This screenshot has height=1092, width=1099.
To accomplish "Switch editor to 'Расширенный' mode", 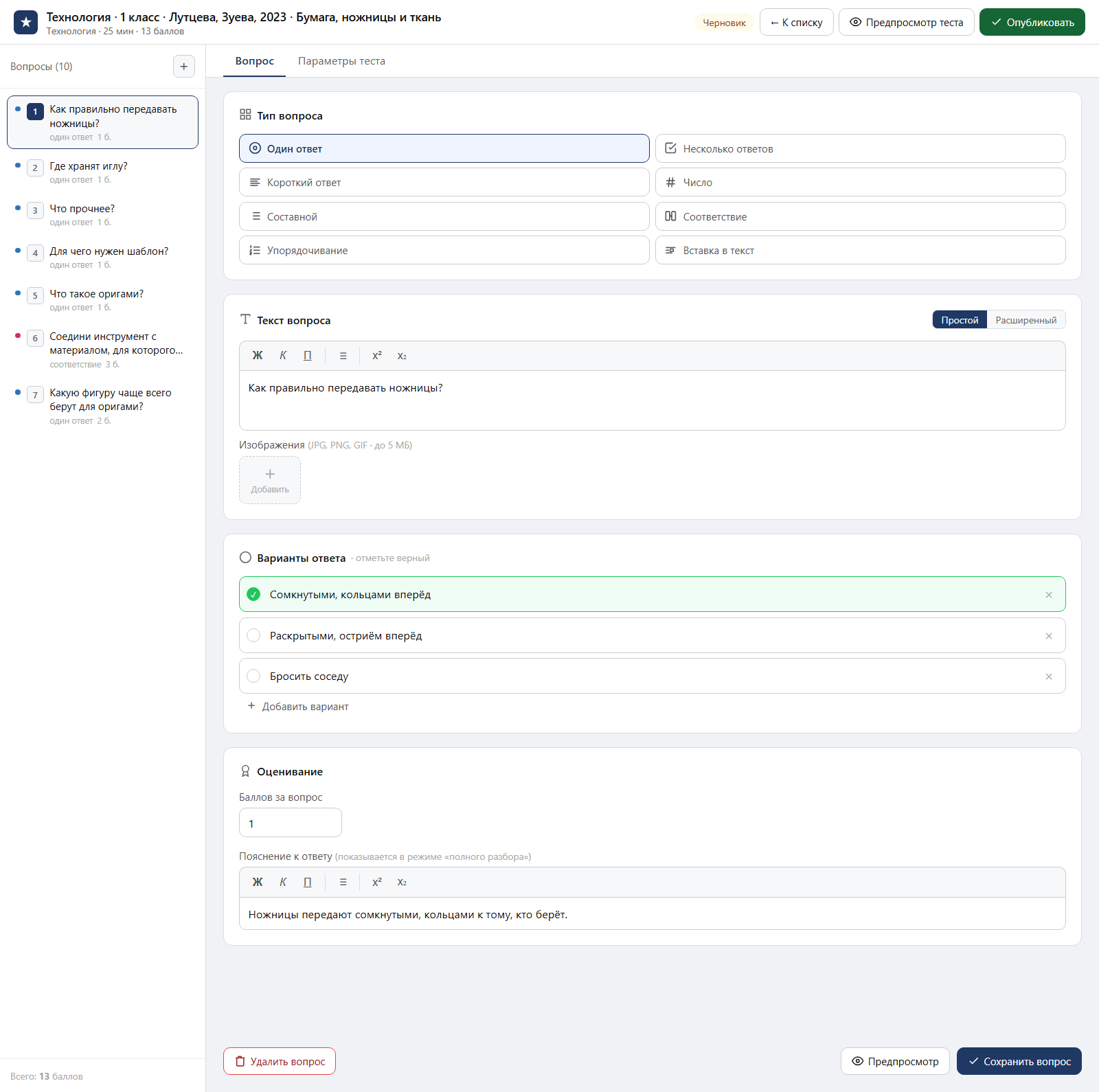I will [x=1026, y=320].
